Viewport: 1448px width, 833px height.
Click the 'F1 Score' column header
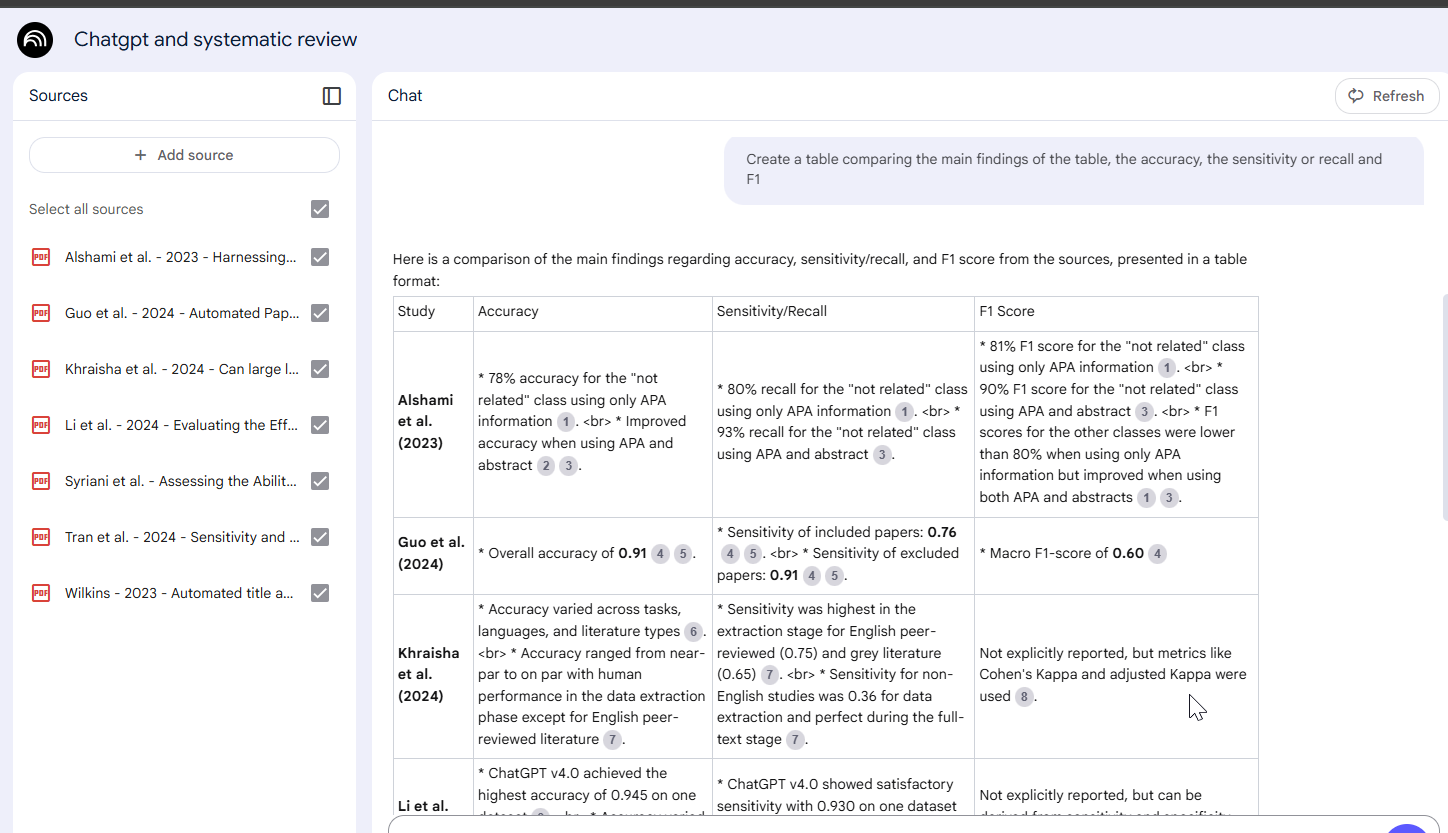(x=1007, y=311)
